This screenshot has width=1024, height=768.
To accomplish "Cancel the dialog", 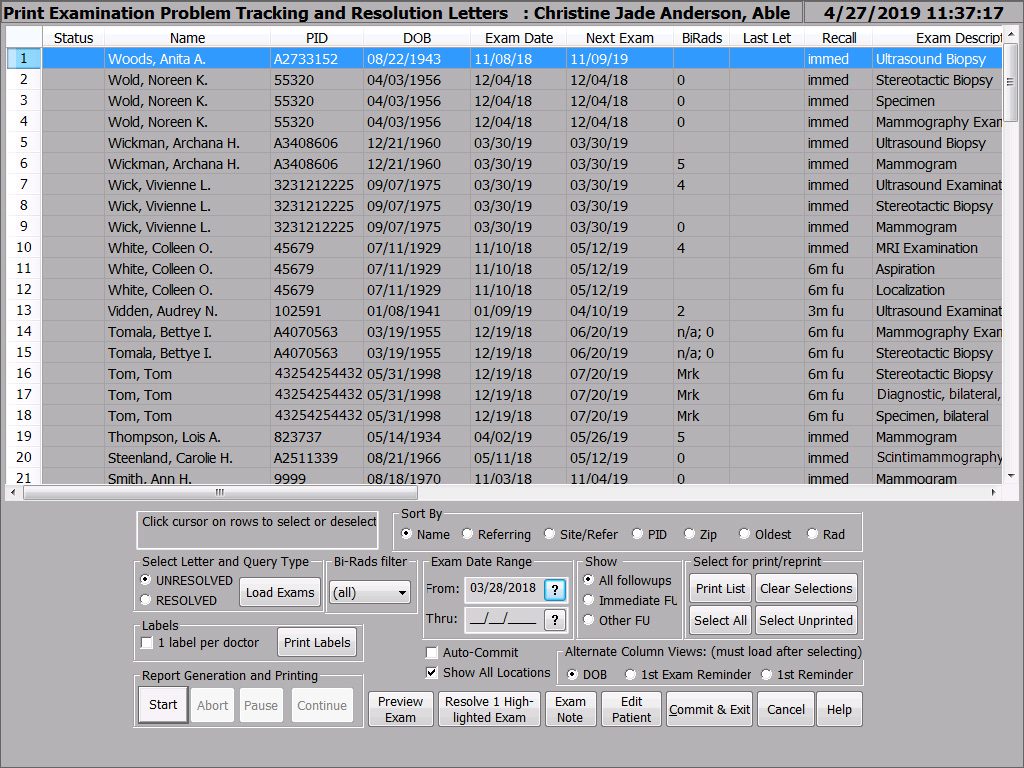I will click(x=786, y=709).
